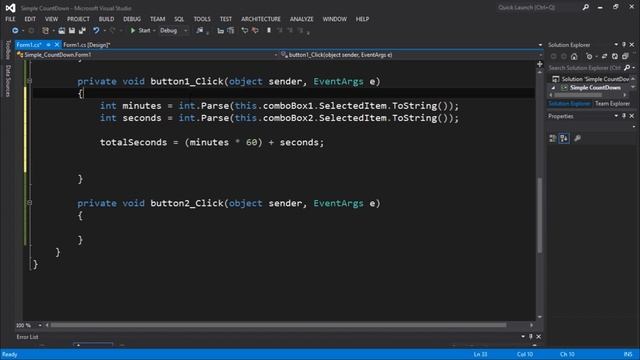This screenshot has width=640, height=360.
Task: Click the Solution Explorer Show All Files icon
Action: 589,56
